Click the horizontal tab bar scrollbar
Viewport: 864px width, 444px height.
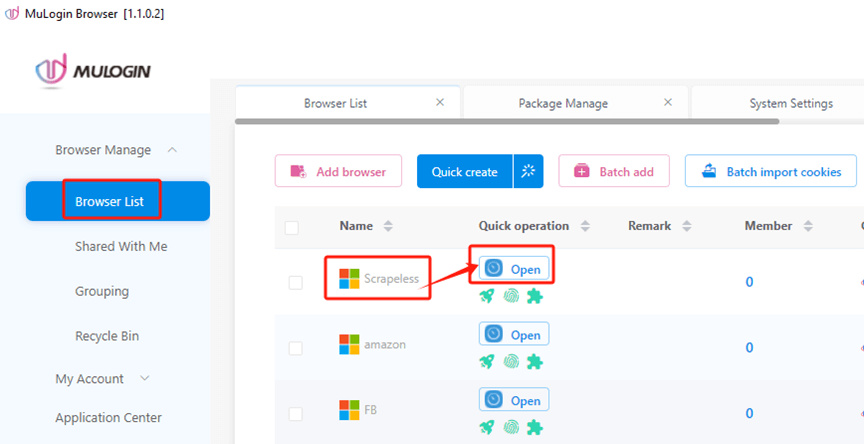point(507,121)
